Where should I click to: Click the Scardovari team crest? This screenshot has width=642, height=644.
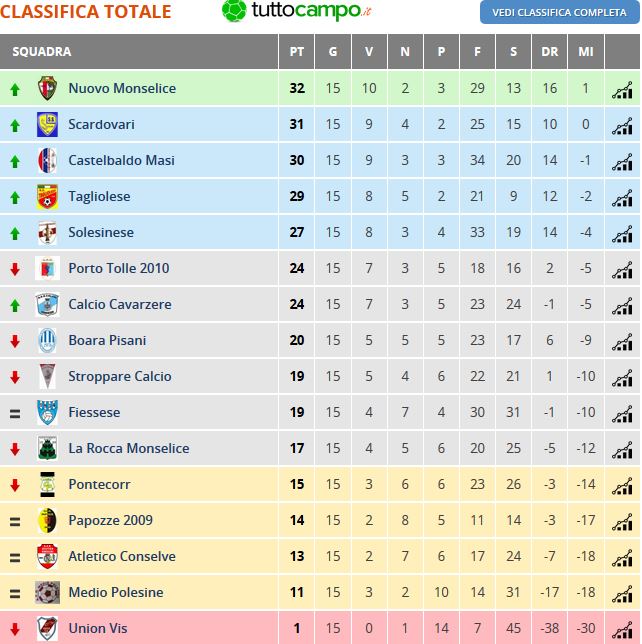47,124
